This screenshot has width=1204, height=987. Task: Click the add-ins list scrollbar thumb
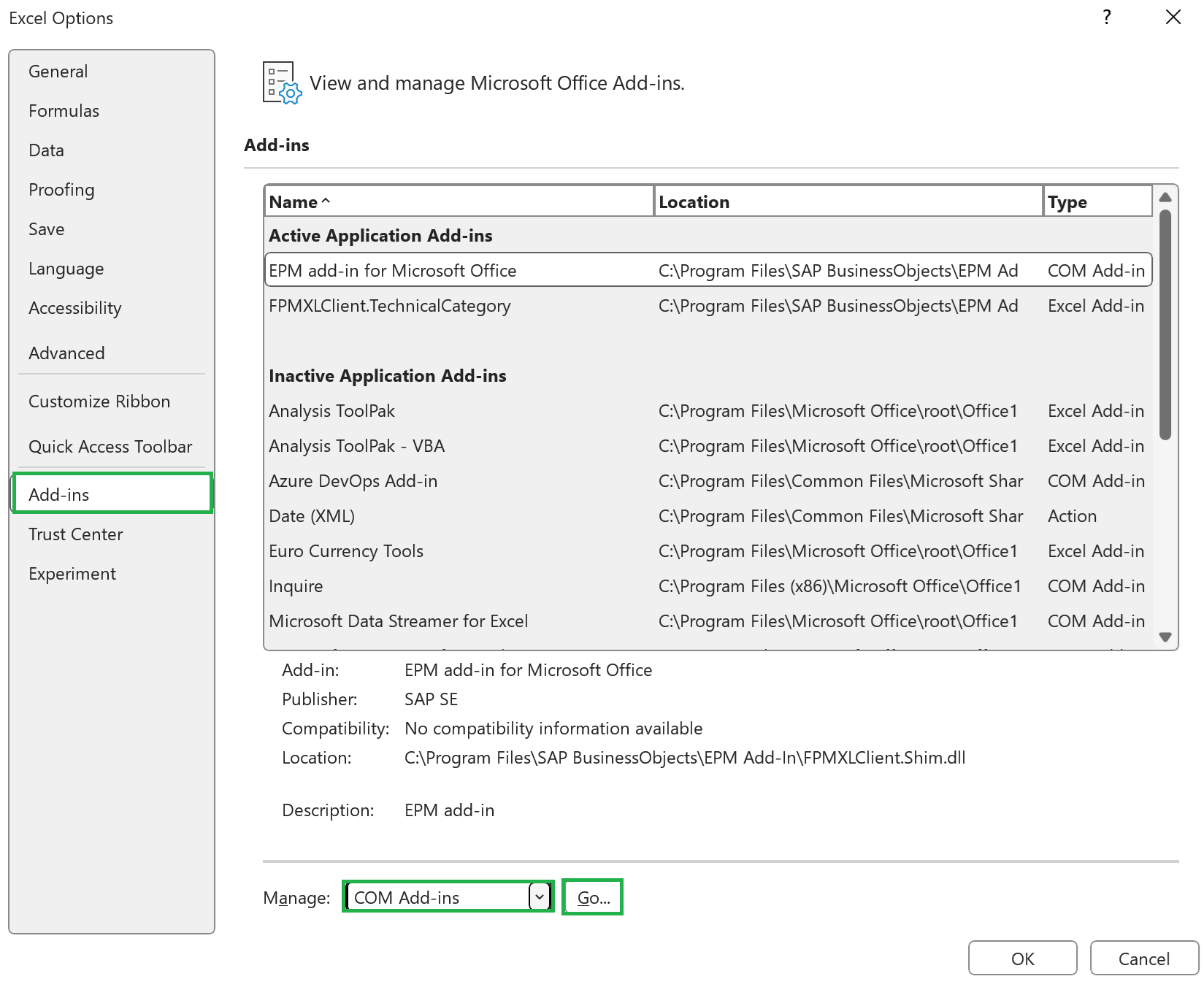(1165, 325)
